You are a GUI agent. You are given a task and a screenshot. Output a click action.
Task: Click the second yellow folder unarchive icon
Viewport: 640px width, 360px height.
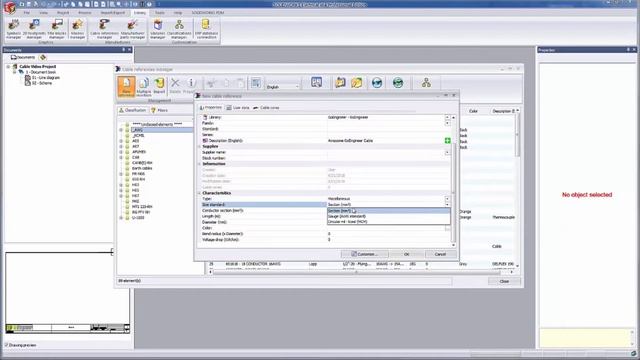tap(357, 83)
